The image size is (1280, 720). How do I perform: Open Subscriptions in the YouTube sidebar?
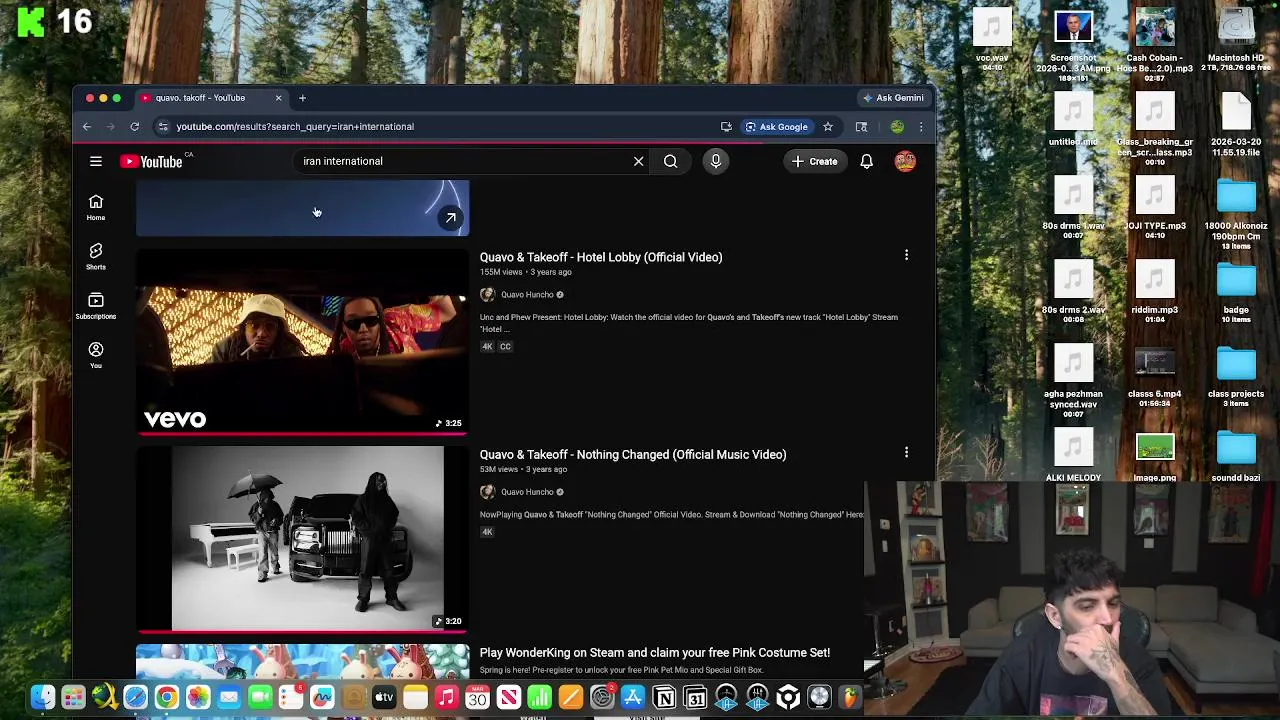click(x=96, y=306)
